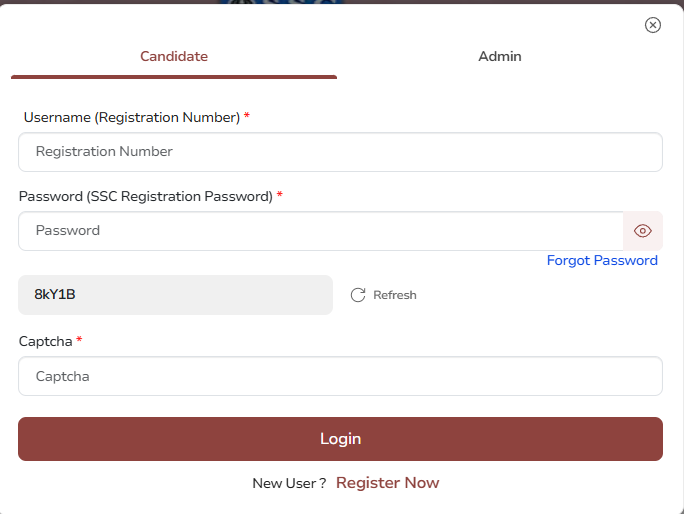Focus the Registration Number field
684x514 pixels.
(340, 152)
